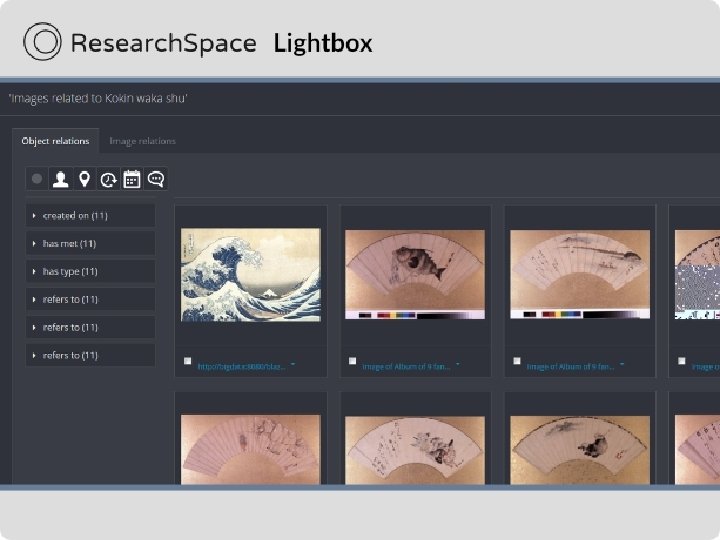The image size is (720, 540).
Task: Open 'Image of Album' link under fat fish fan
Action: (x=406, y=366)
